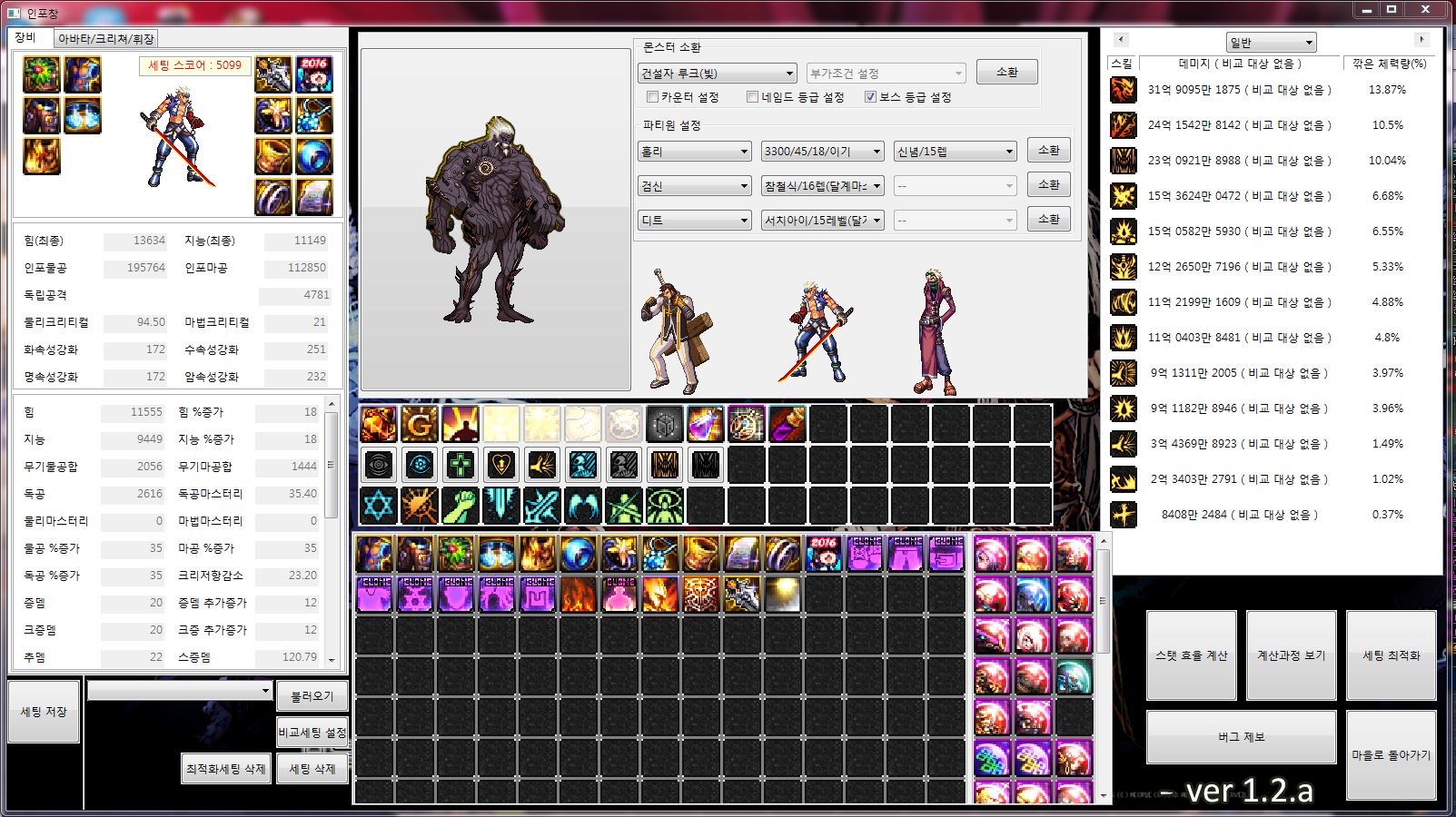Click the first skill icon in damage list
This screenshot has width=1456, height=817.
(x=1124, y=90)
